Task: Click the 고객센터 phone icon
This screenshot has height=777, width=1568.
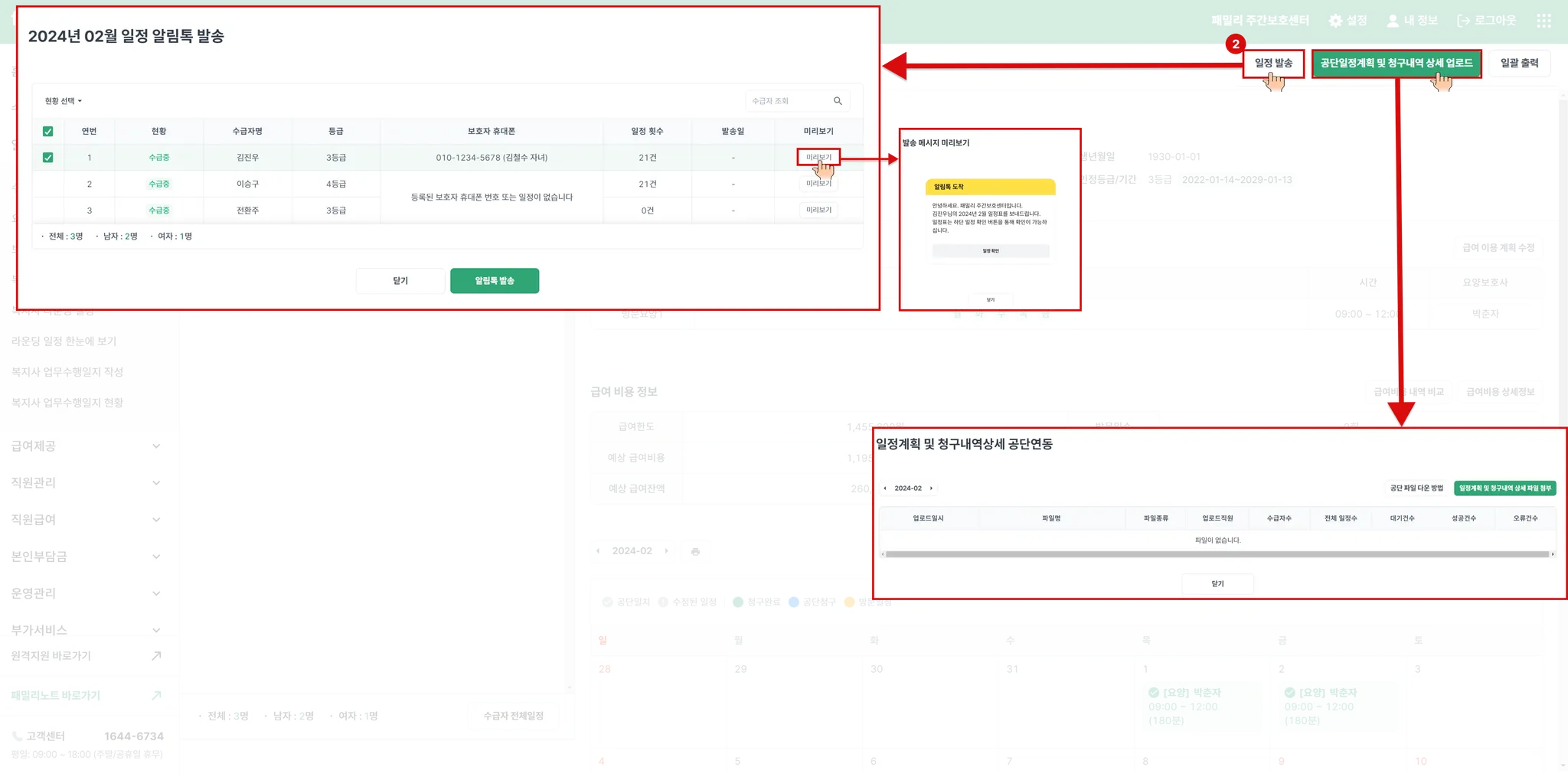Action: (17, 736)
